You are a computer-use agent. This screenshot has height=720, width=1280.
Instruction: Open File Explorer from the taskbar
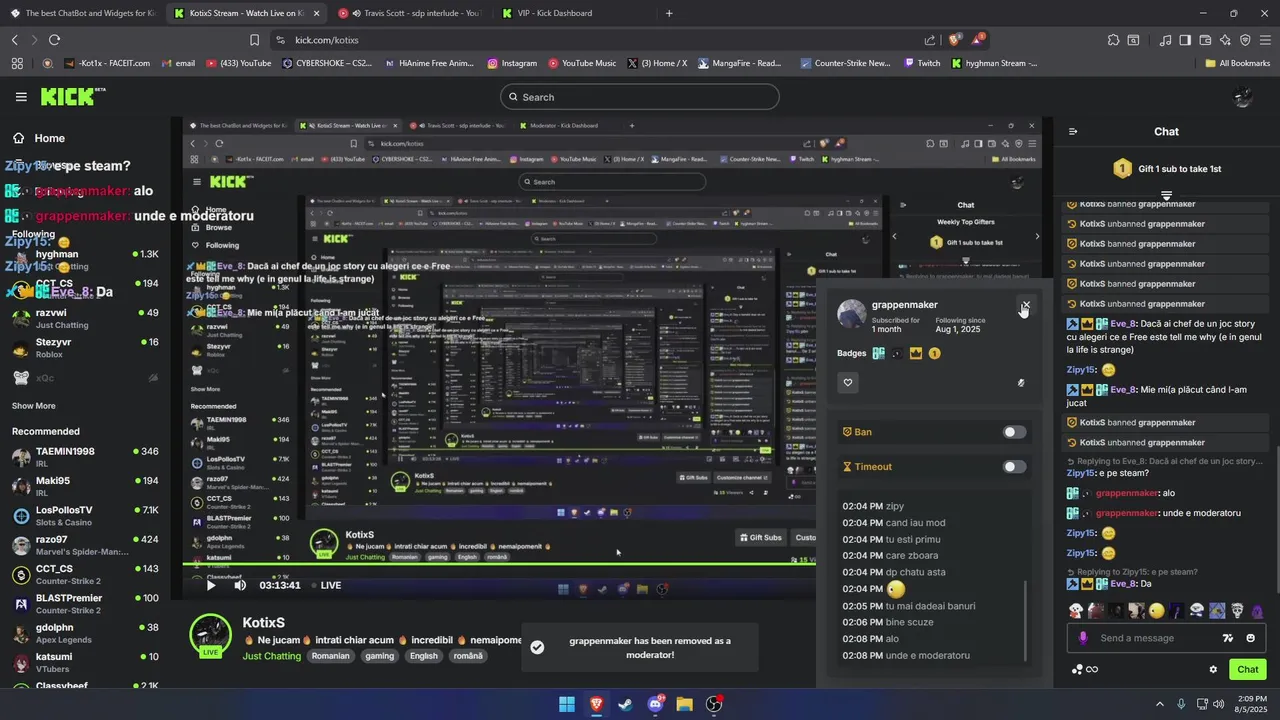pos(684,704)
